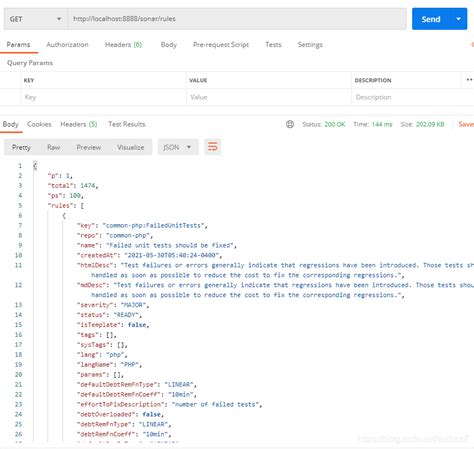
Task: Click the "severity": "MAJOR" line
Action: click(113, 305)
